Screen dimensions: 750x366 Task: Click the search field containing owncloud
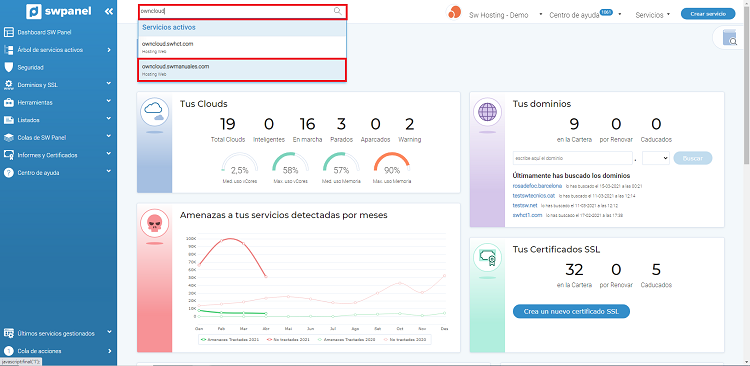tap(242, 12)
